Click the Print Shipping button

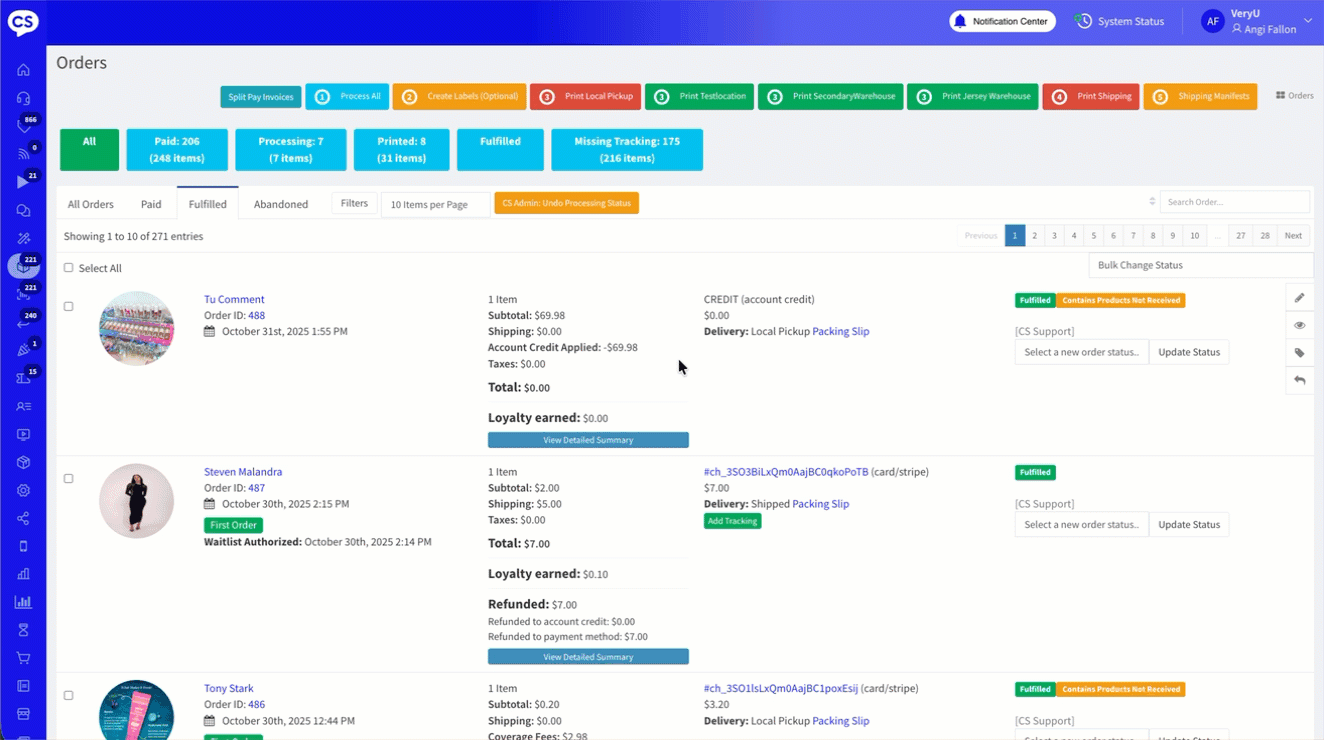coord(1090,97)
